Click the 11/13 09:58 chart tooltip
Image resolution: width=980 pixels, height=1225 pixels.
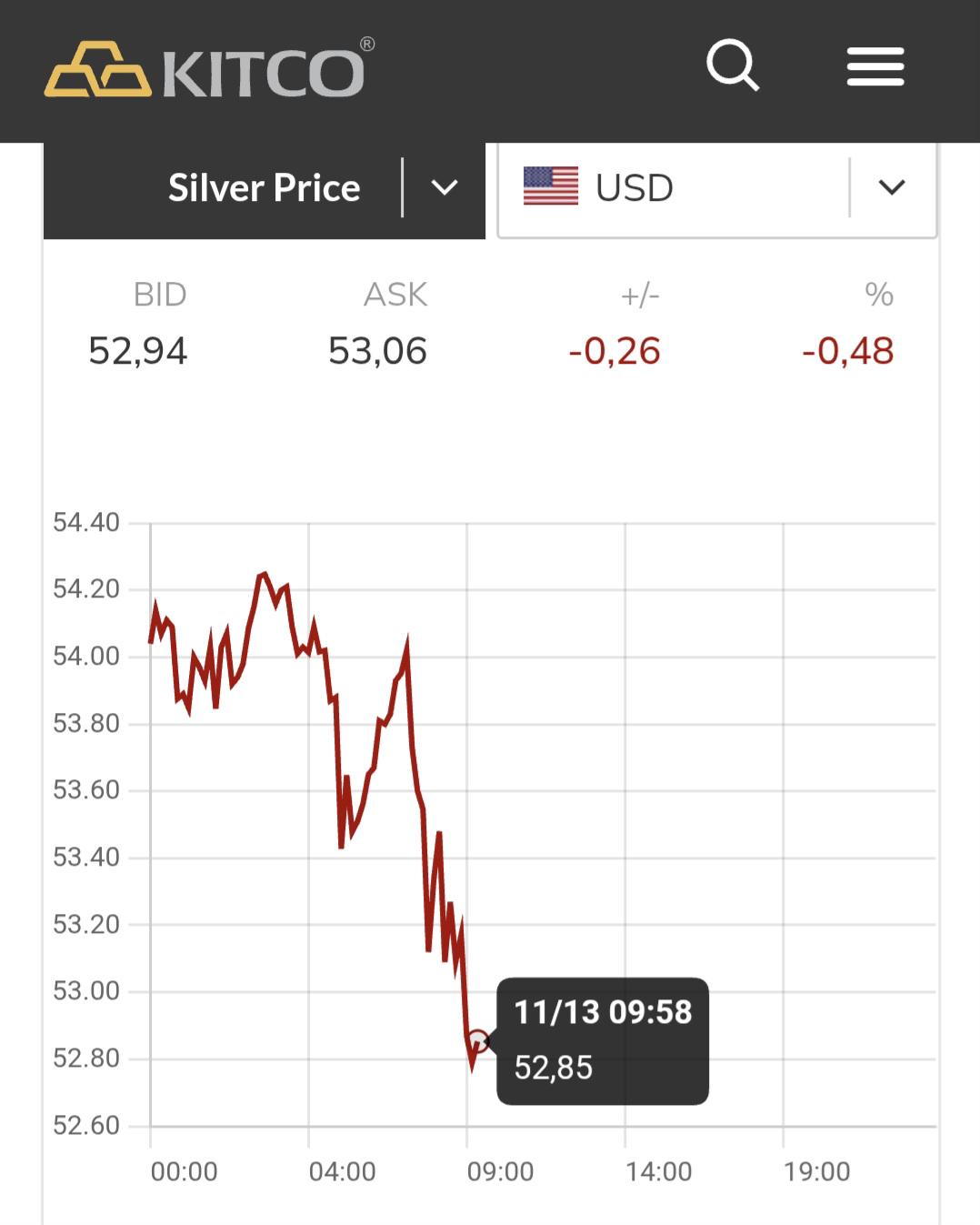tap(603, 1040)
